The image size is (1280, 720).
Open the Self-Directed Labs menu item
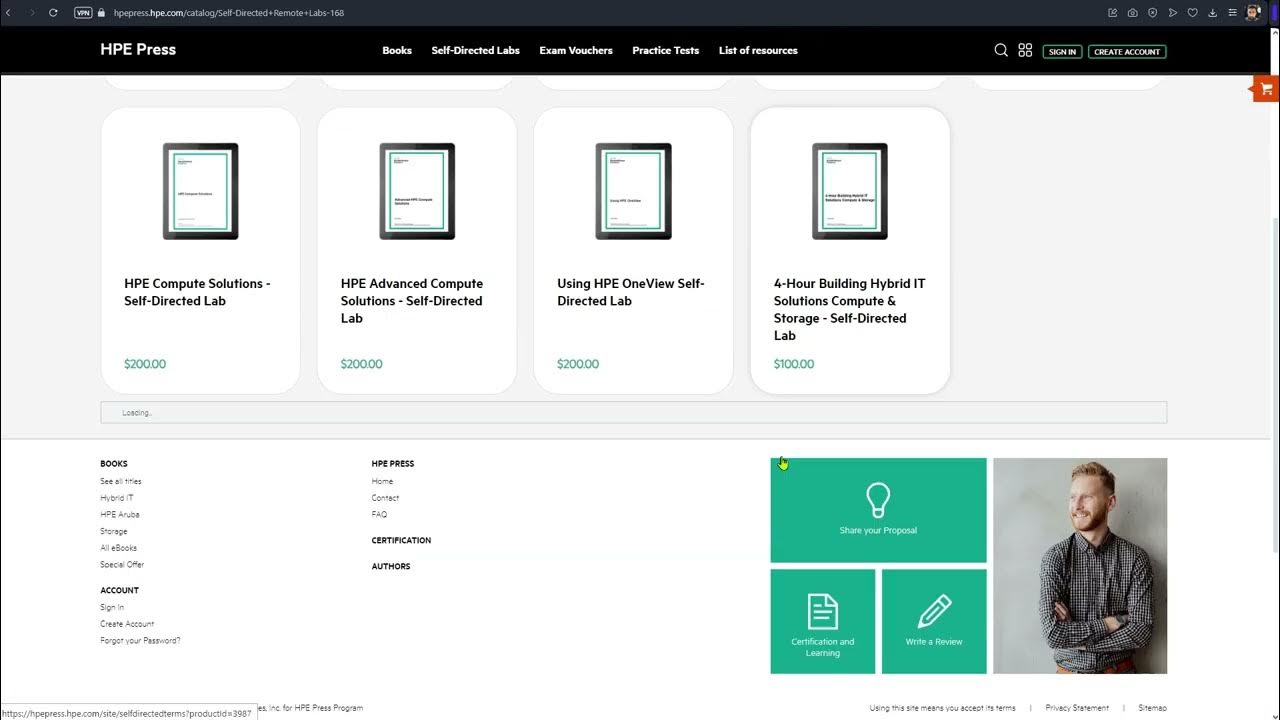(476, 50)
